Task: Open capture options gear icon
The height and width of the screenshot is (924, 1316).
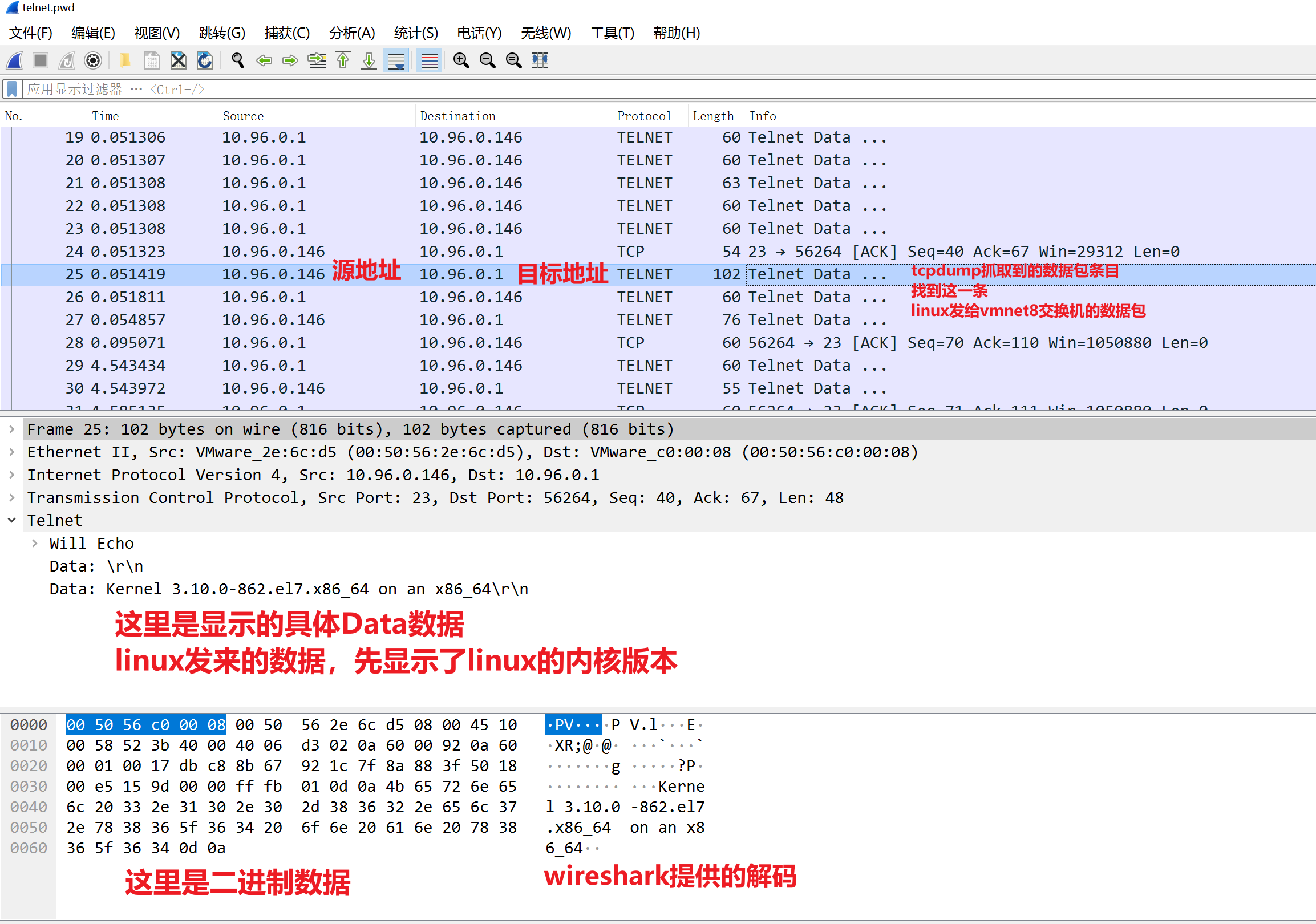Action: [93, 60]
